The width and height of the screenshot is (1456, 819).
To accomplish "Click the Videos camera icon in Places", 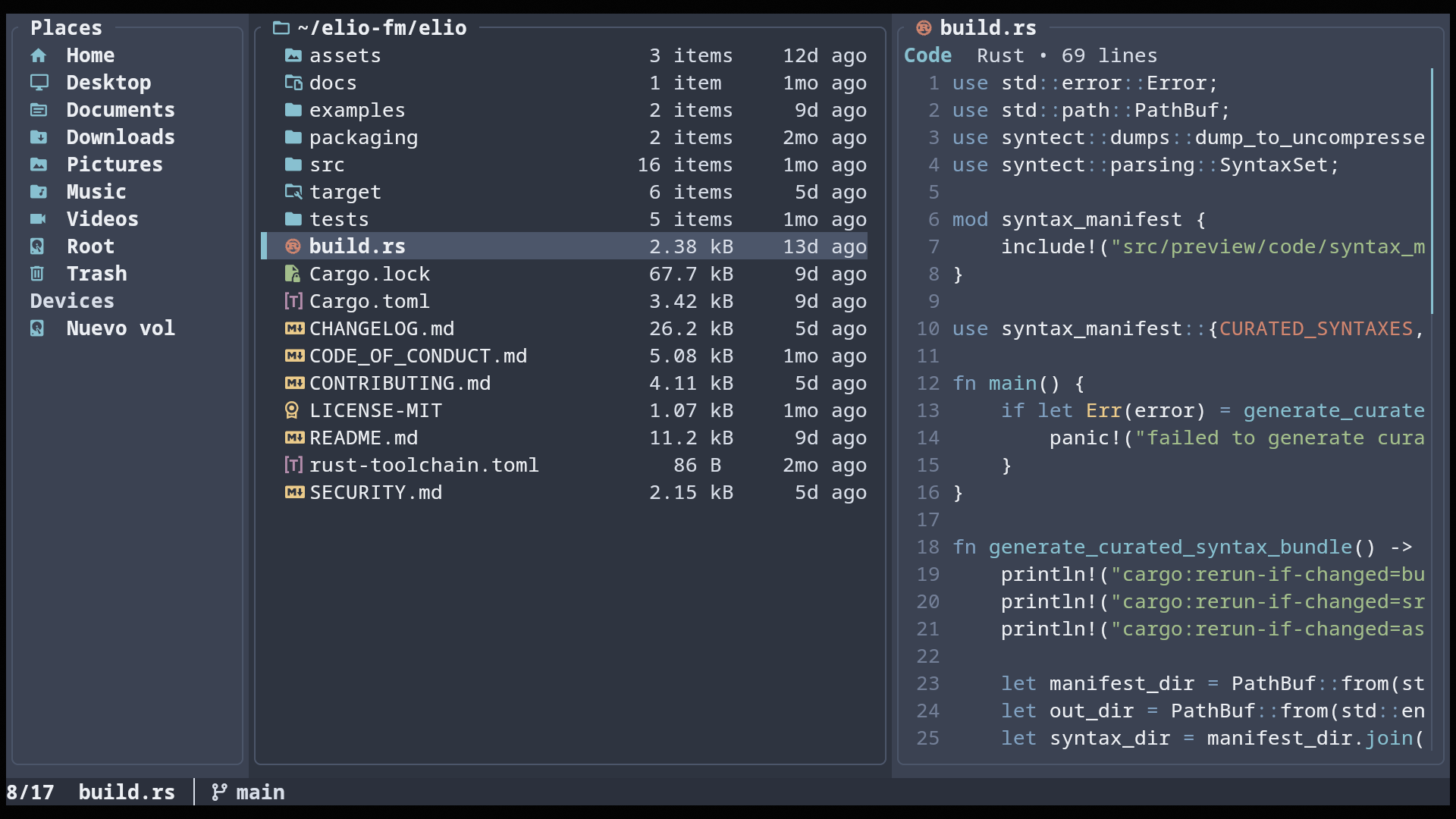I will (x=39, y=219).
